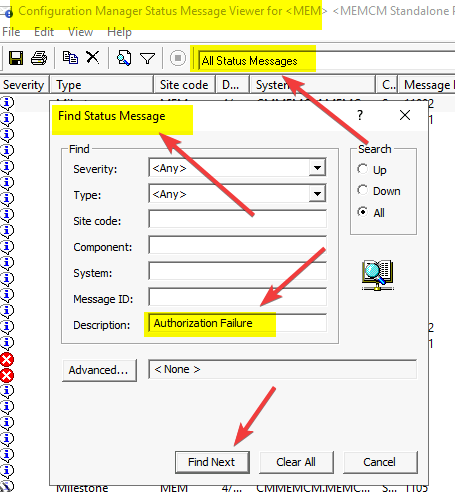The image size is (455, 492).
Task: Open the Help menu
Action: (x=119, y=32)
